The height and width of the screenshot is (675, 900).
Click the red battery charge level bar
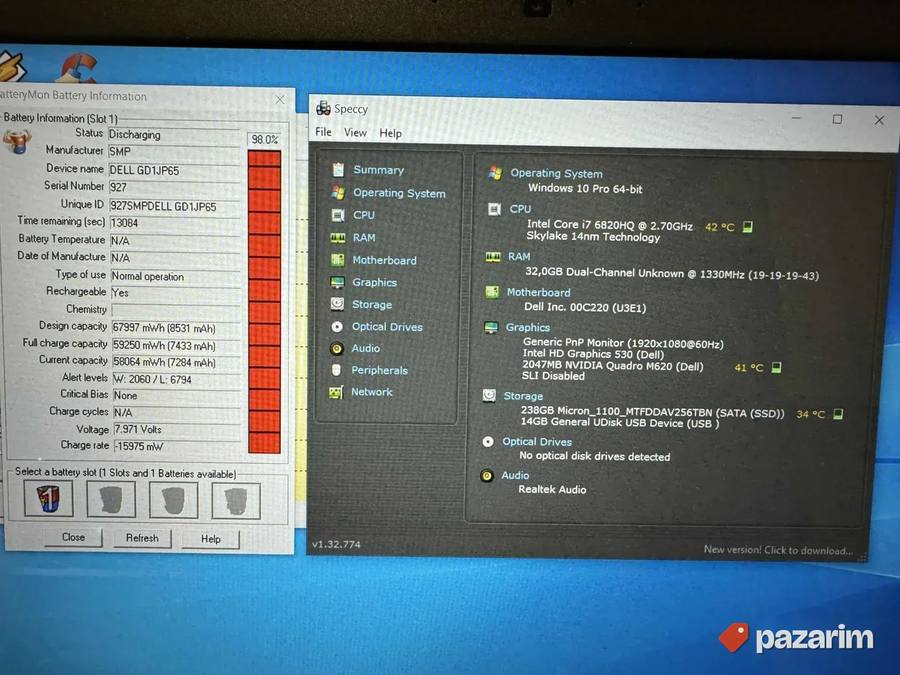click(264, 302)
